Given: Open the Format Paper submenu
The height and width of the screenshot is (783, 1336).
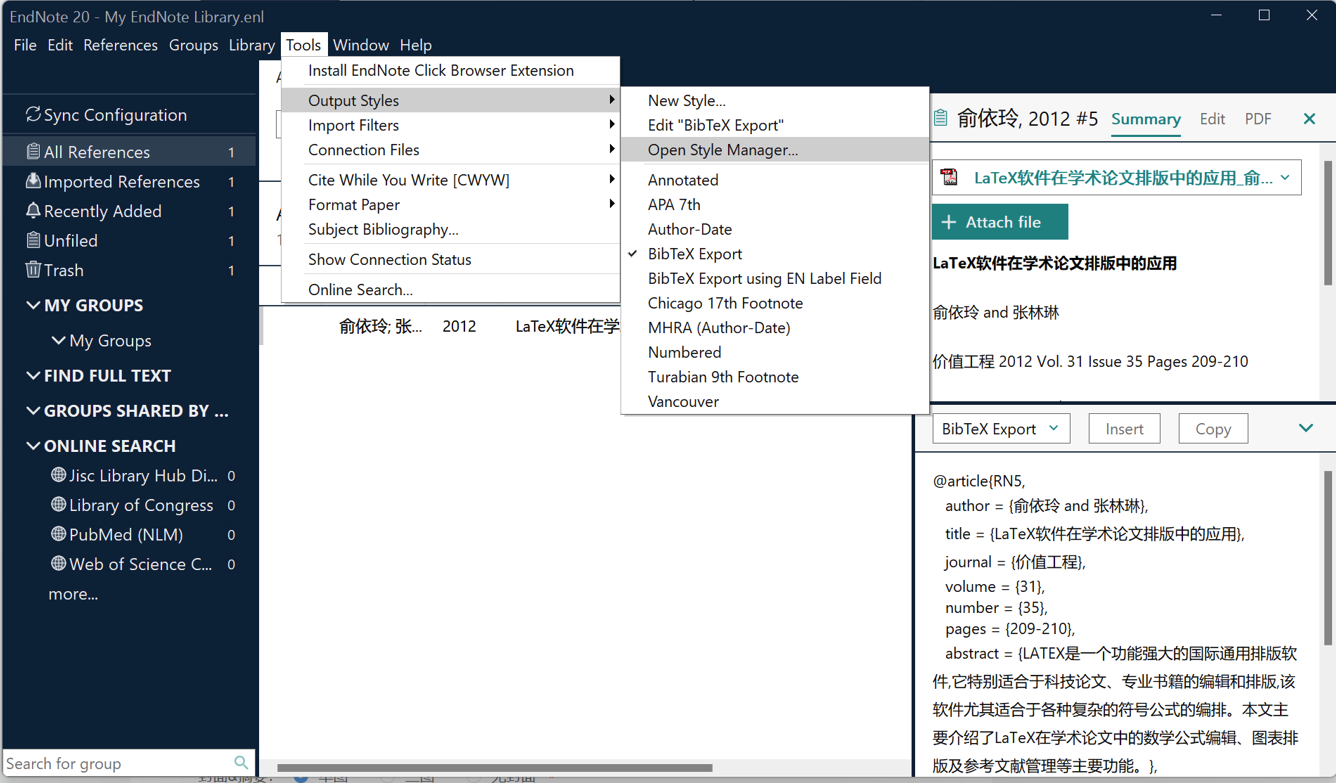Looking at the screenshot, I should coord(450,204).
